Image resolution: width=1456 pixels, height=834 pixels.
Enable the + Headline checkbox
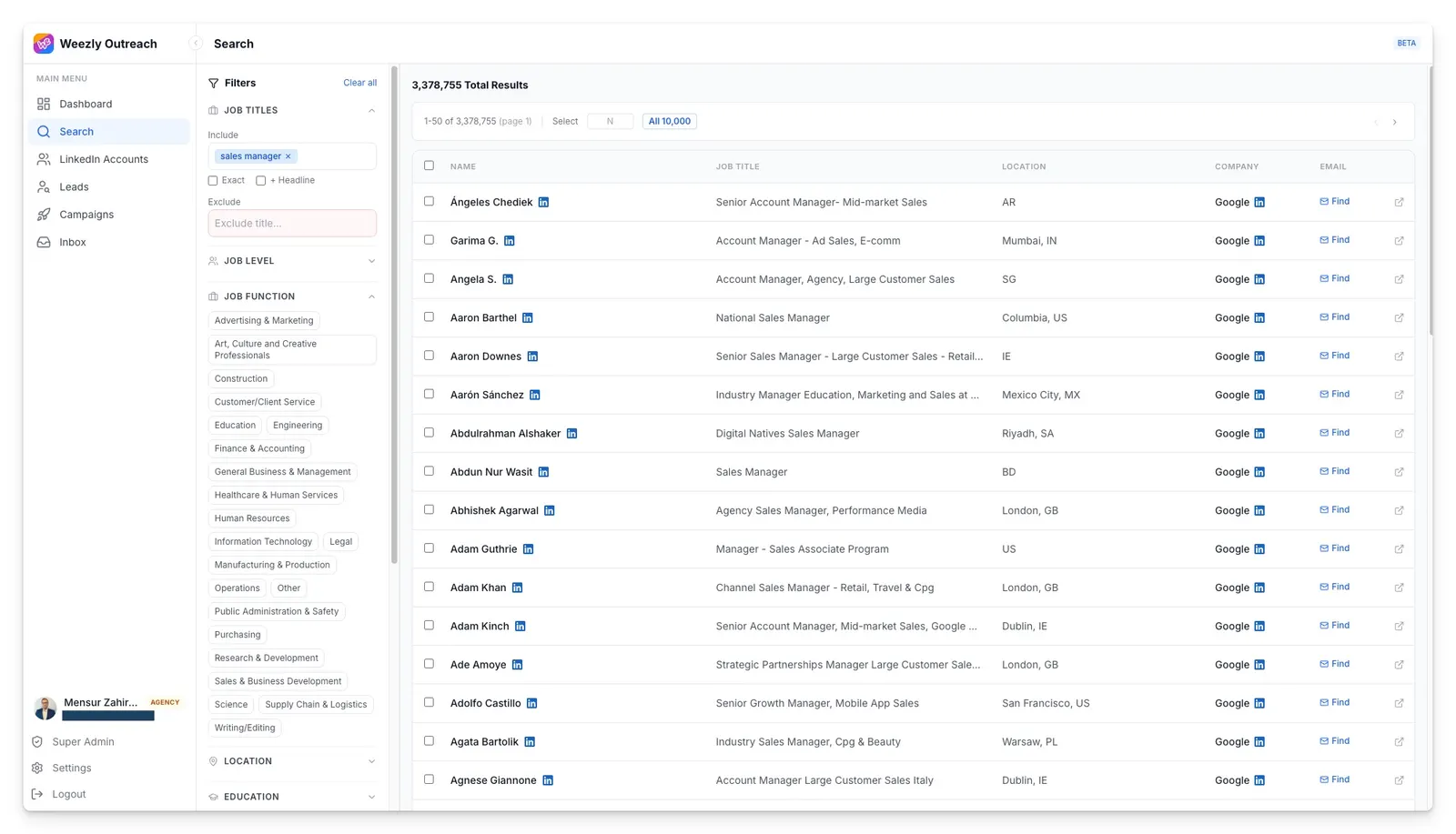[261, 180]
